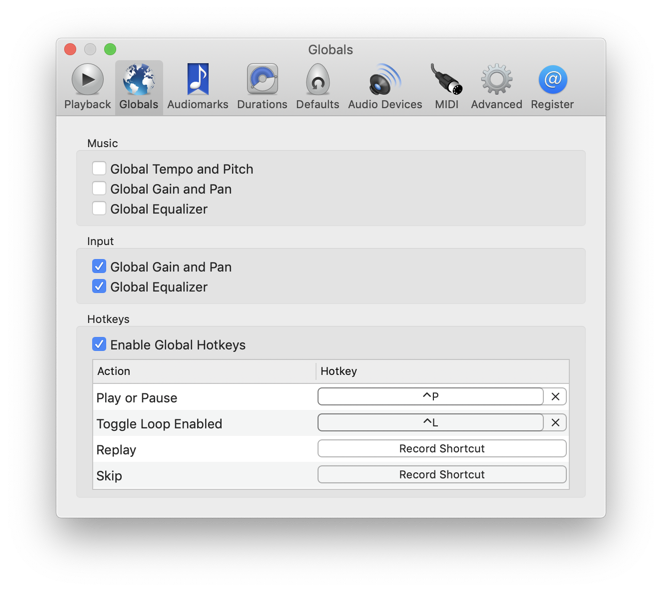Open Audio Devices settings
This screenshot has width=662, height=592.
coord(385,86)
